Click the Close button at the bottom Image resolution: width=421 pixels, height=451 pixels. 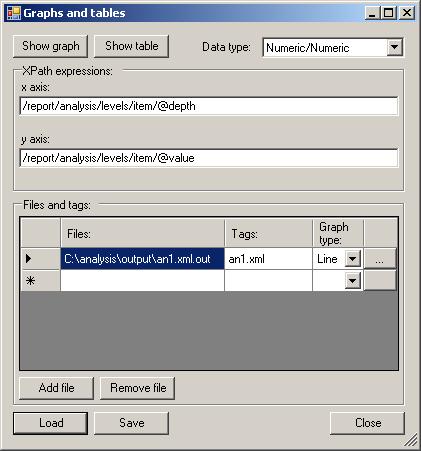[368, 423]
